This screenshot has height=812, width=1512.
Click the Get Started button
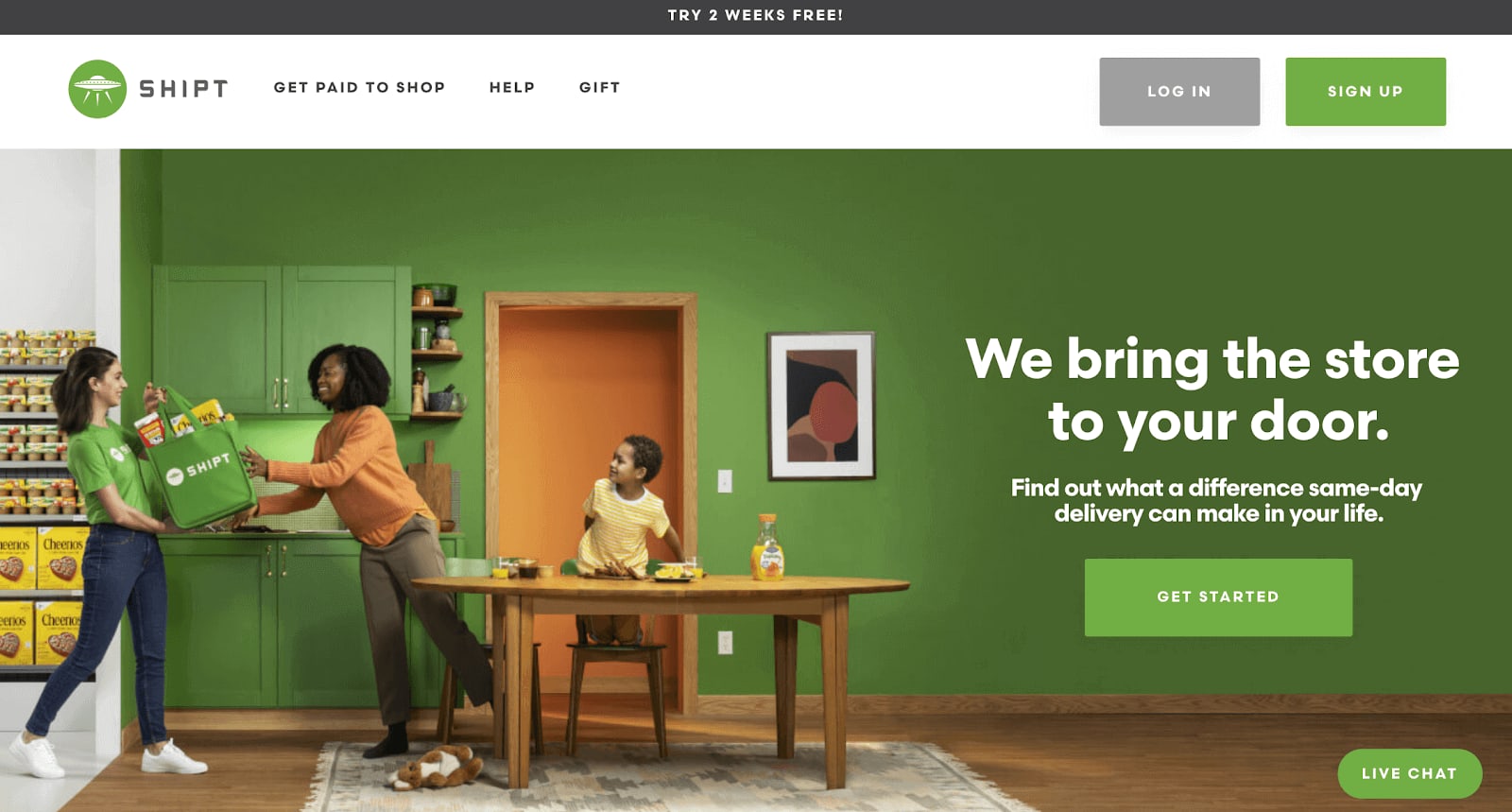click(x=1218, y=597)
